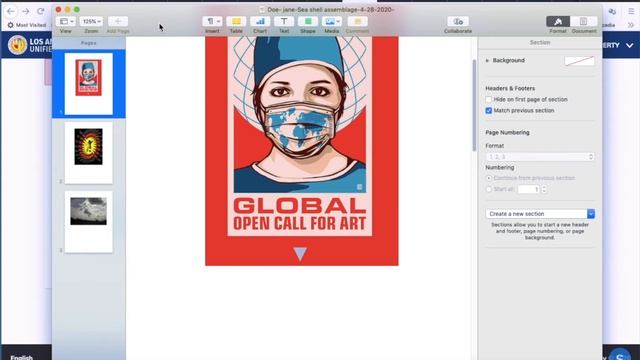Viewport: 640px width, 360px height.
Task: Click the triangle shape below the poster
Action: [x=300, y=253]
